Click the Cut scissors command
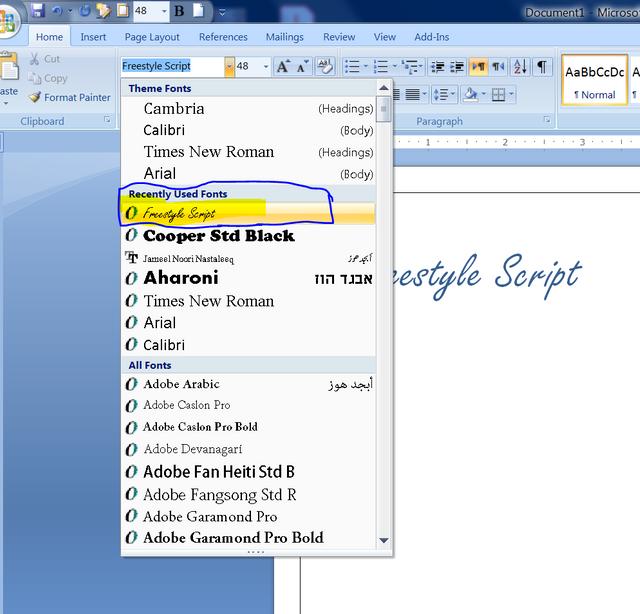Image resolution: width=640 pixels, height=614 pixels. (45, 59)
